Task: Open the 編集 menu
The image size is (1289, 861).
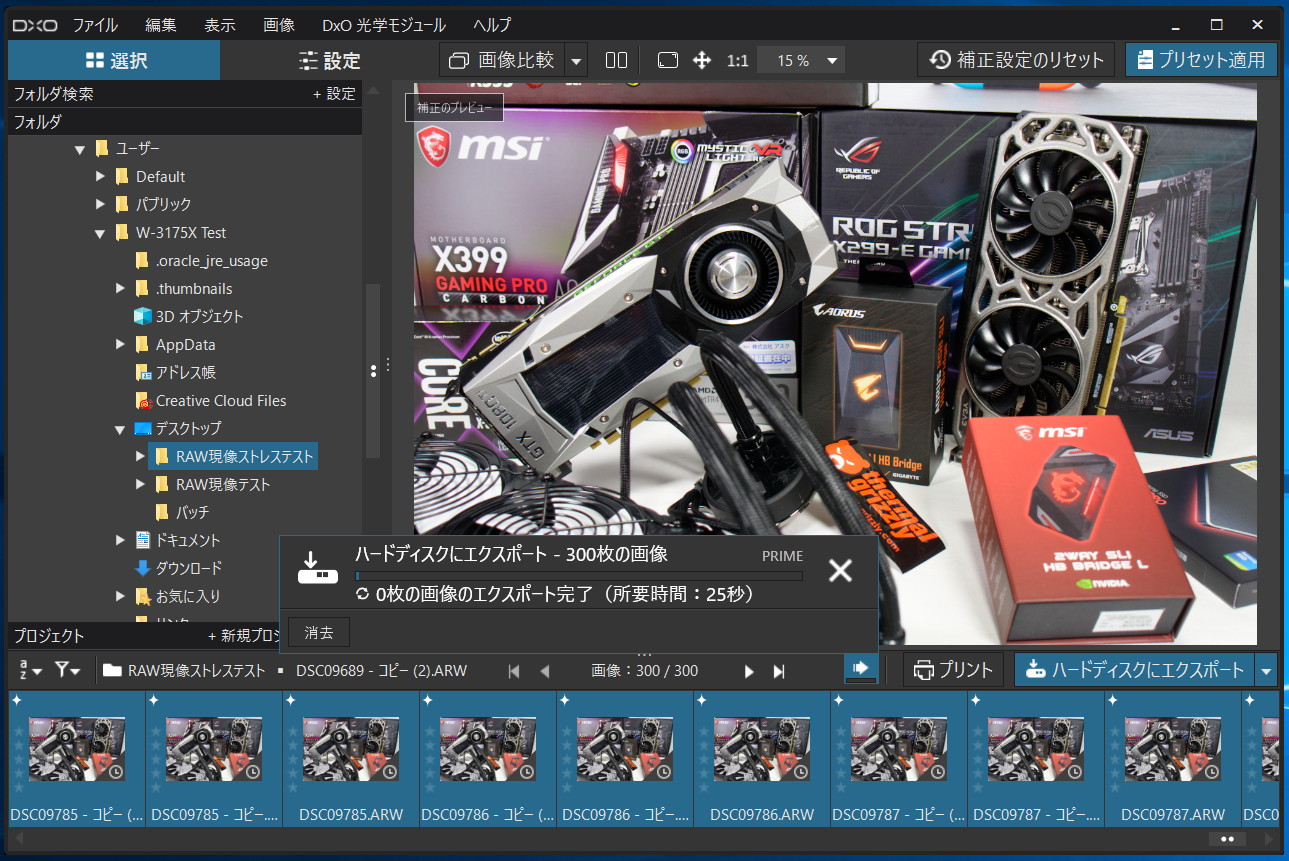Action: click(x=162, y=25)
